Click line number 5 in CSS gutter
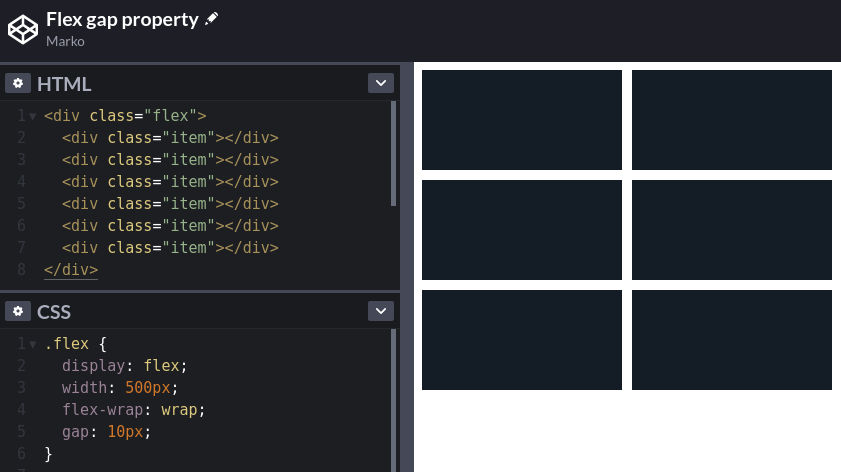 coord(21,432)
